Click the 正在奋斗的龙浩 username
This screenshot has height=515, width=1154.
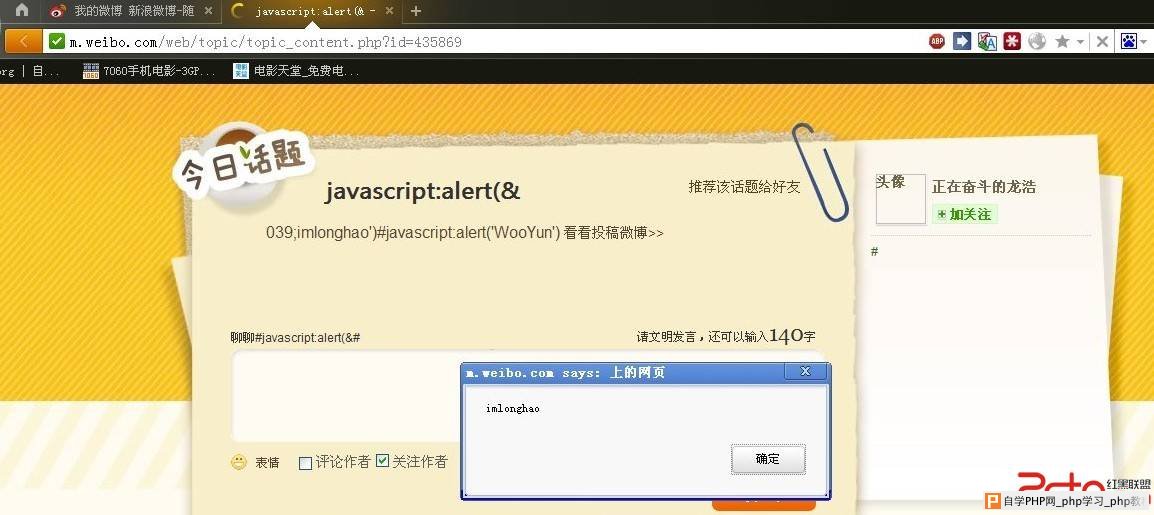tap(984, 187)
